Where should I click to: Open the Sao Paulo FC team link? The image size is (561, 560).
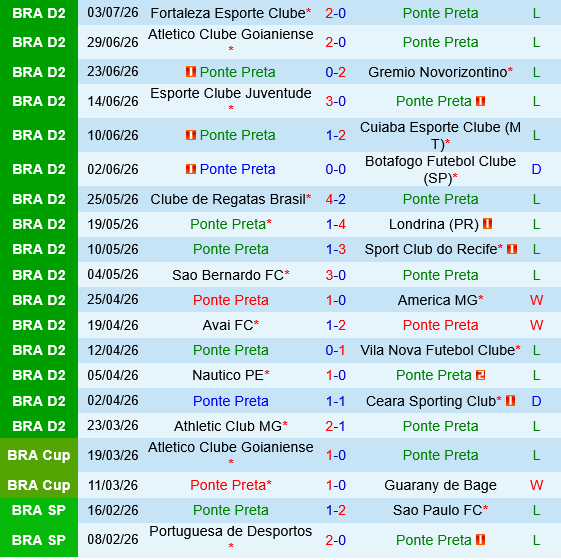point(437,510)
